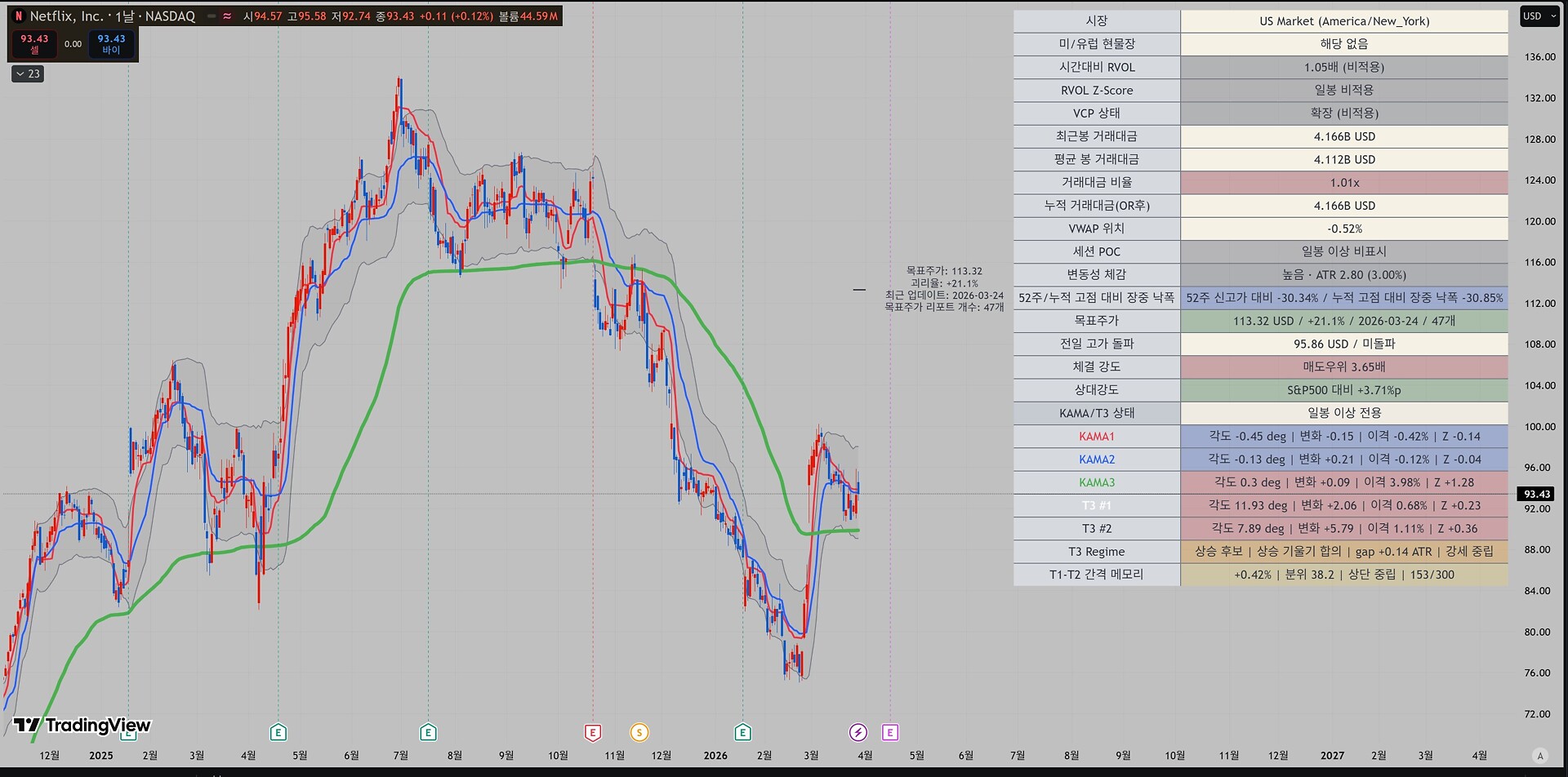Click the orange S split marker
Image resolution: width=1568 pixels, height=777 pixels.
coord(639,732)
